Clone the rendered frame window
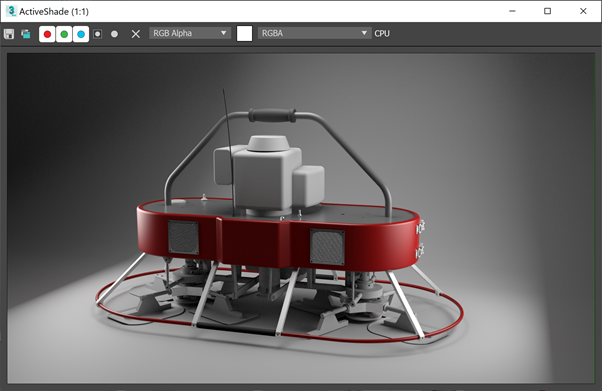 click(26, 34)
